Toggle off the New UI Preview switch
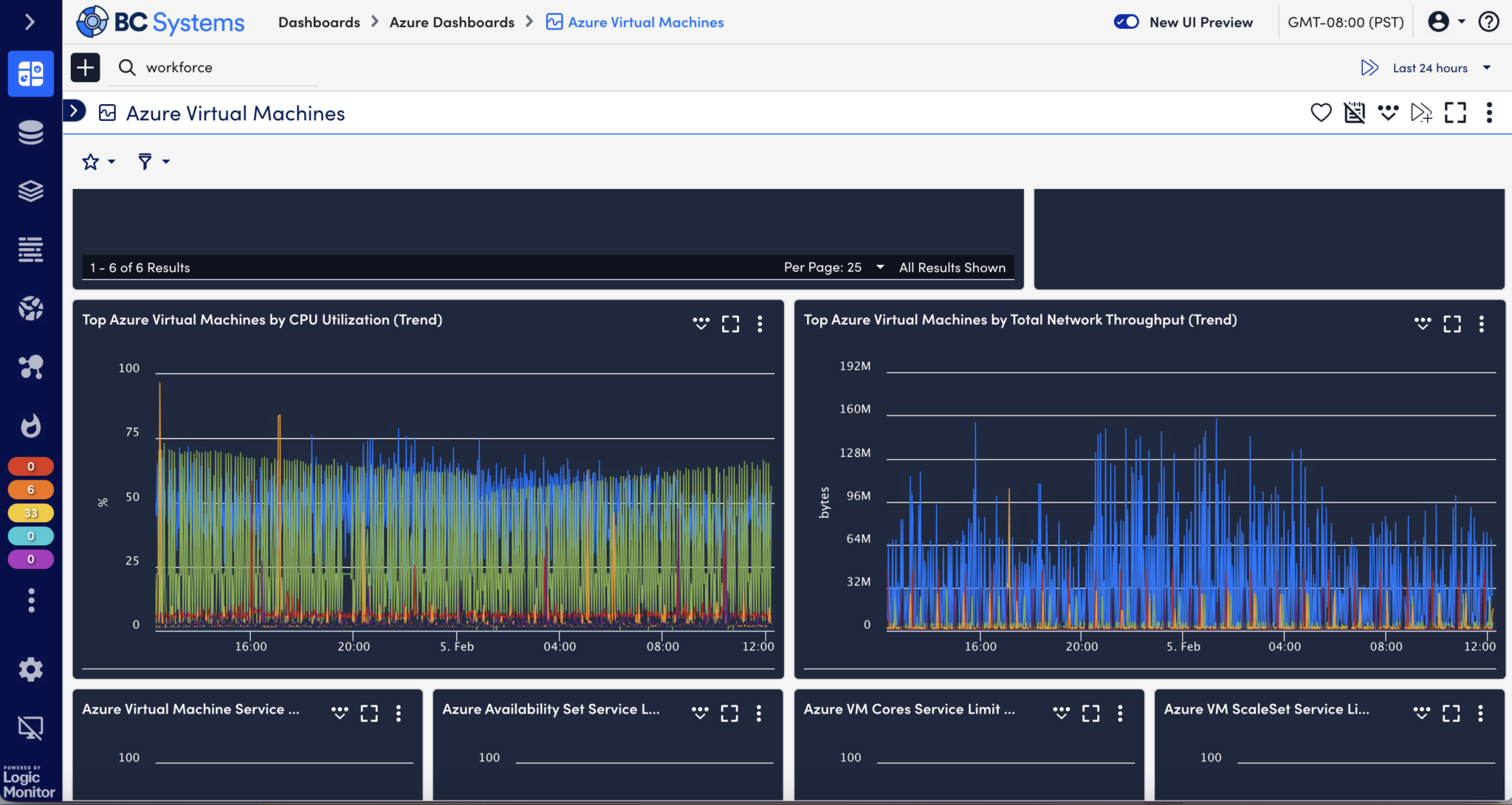1512x805 pixels. 1126,21
